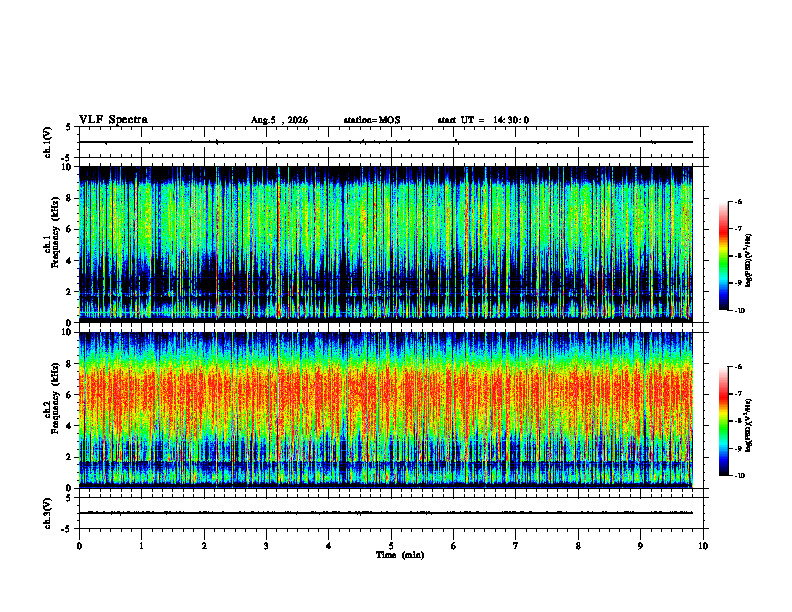This screenshot has height=612, width=792.
Task: Click the ch.3 voltage waveform trace
Action: 386,513
